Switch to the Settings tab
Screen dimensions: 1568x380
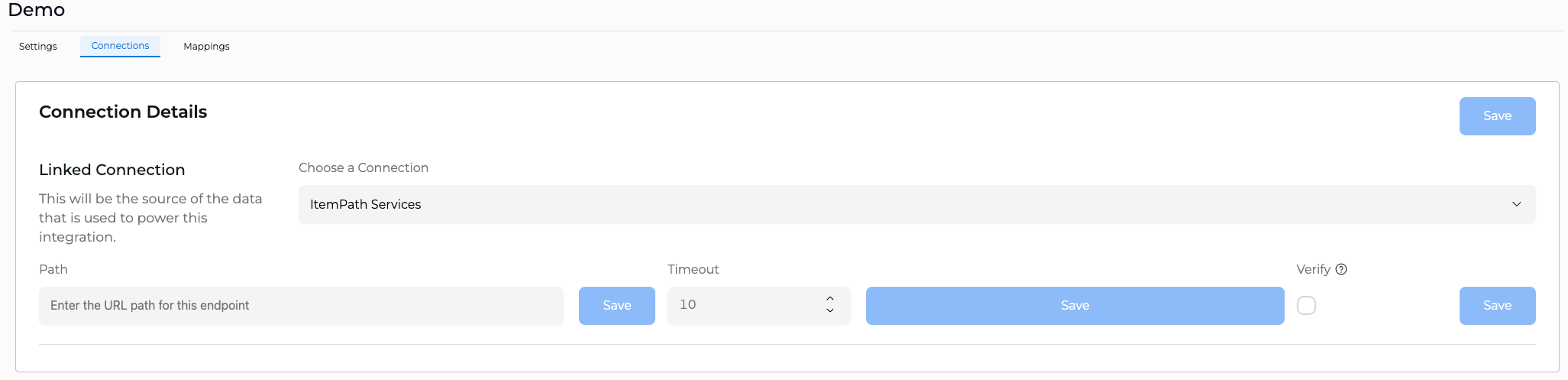[x=38, y=47]
